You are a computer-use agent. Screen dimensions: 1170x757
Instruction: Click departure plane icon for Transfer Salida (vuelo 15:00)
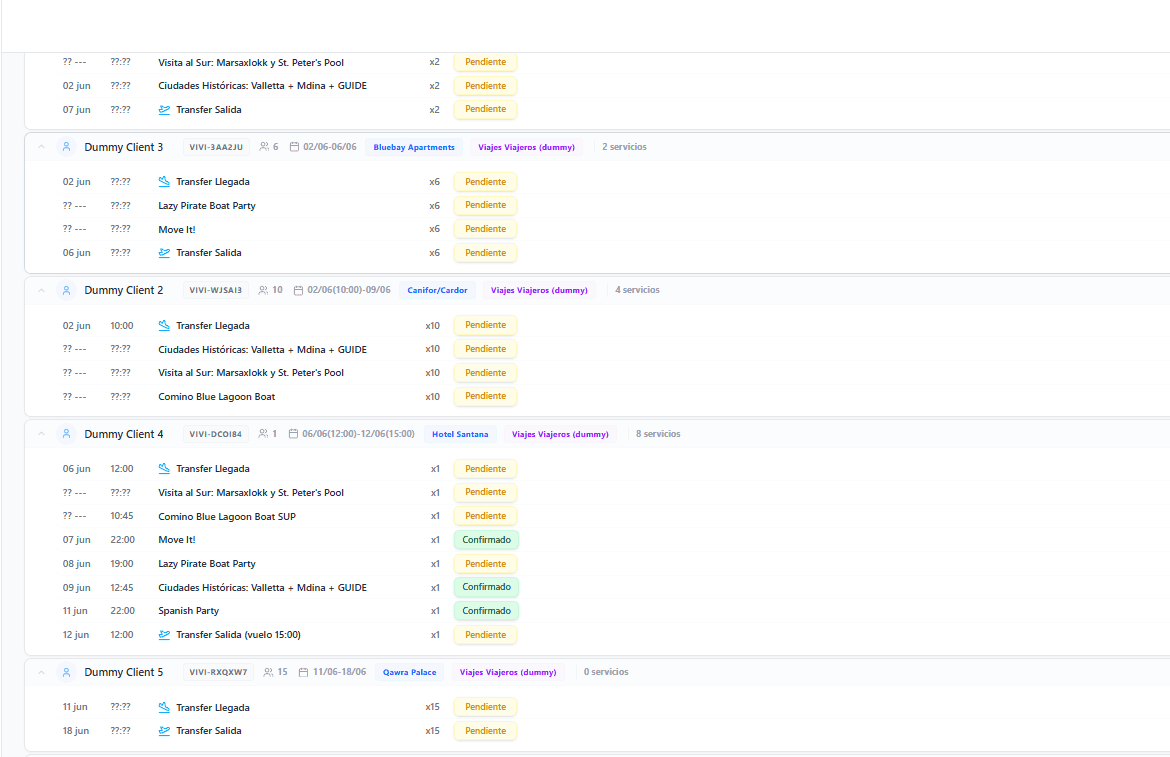pyautogui.click(x=164, y=635)
